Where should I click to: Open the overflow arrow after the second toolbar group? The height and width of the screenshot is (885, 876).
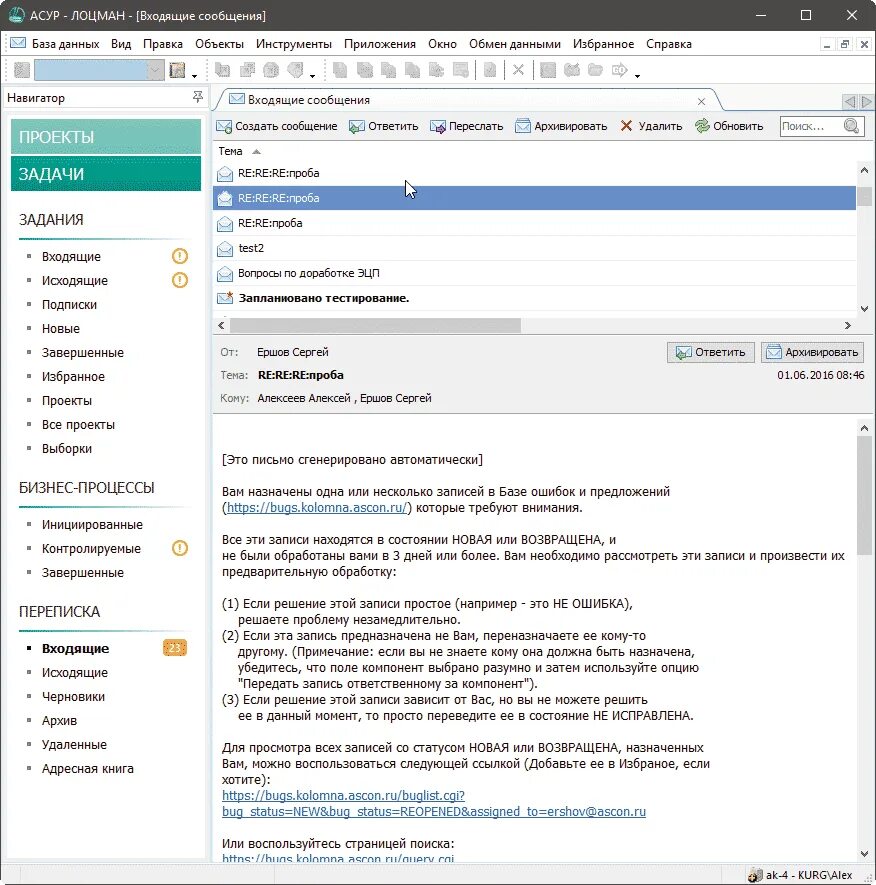[313, 75]
